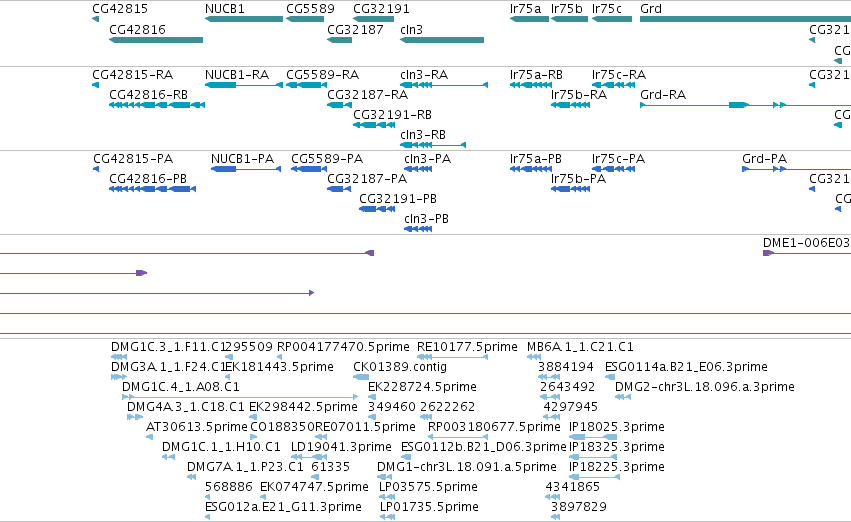Select the Ir75c gene feature

tap(612, 19)
